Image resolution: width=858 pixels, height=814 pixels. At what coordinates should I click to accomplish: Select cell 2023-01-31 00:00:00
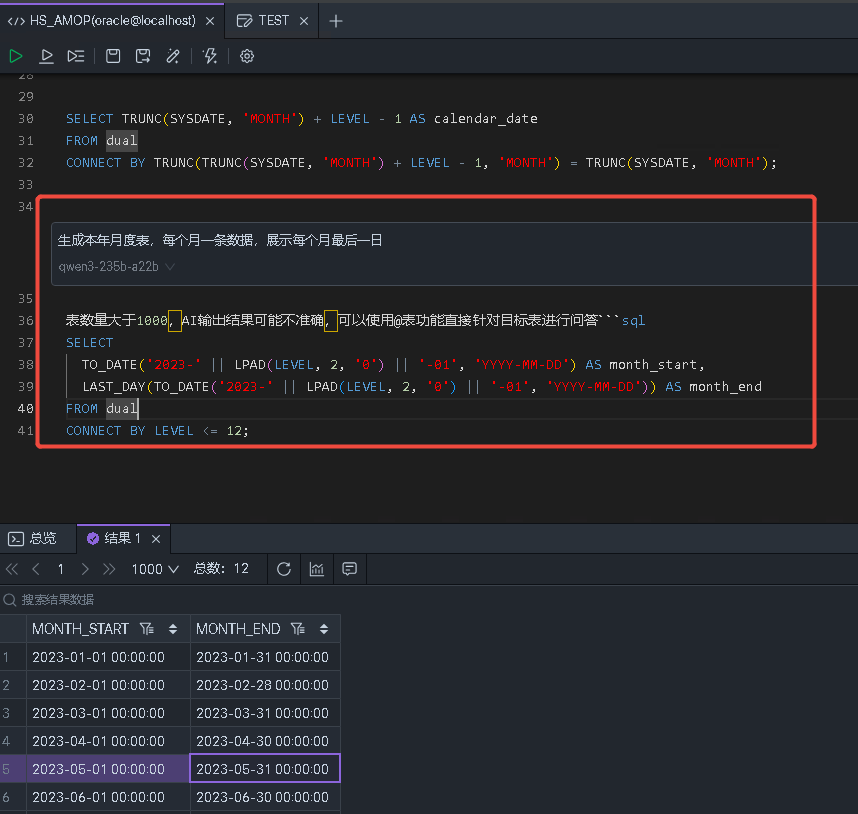pyautogui.click(x=263, y=658)
